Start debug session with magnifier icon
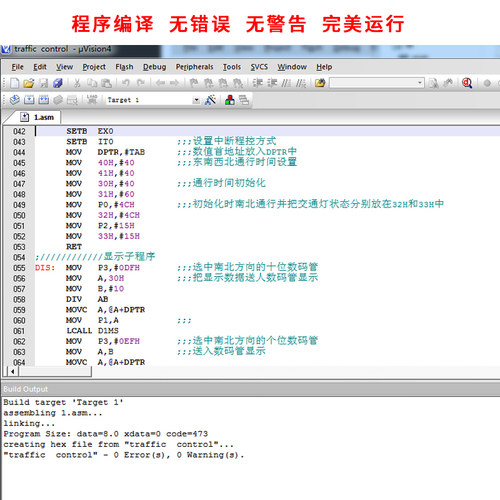This screenshot has width=500, height=500. point(467,83)
